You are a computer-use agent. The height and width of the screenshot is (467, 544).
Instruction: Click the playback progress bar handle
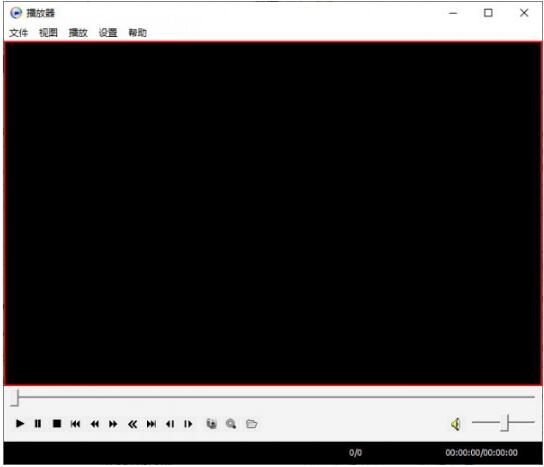15,398
